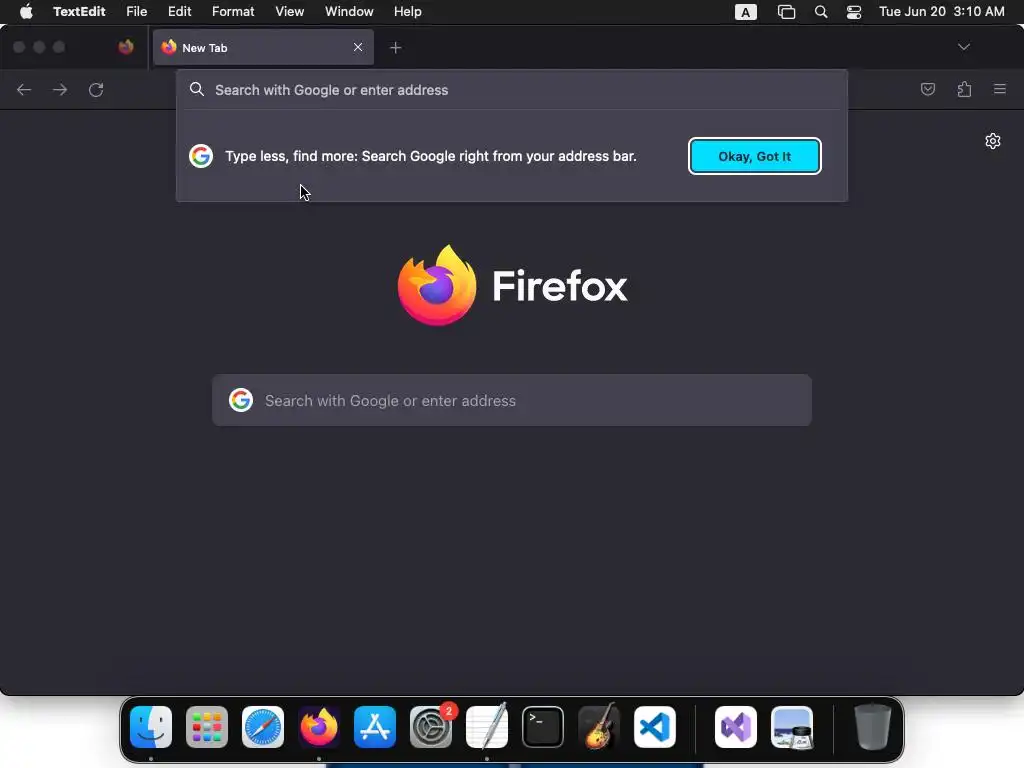Click the Google logo in center search box

click(241, 400)
